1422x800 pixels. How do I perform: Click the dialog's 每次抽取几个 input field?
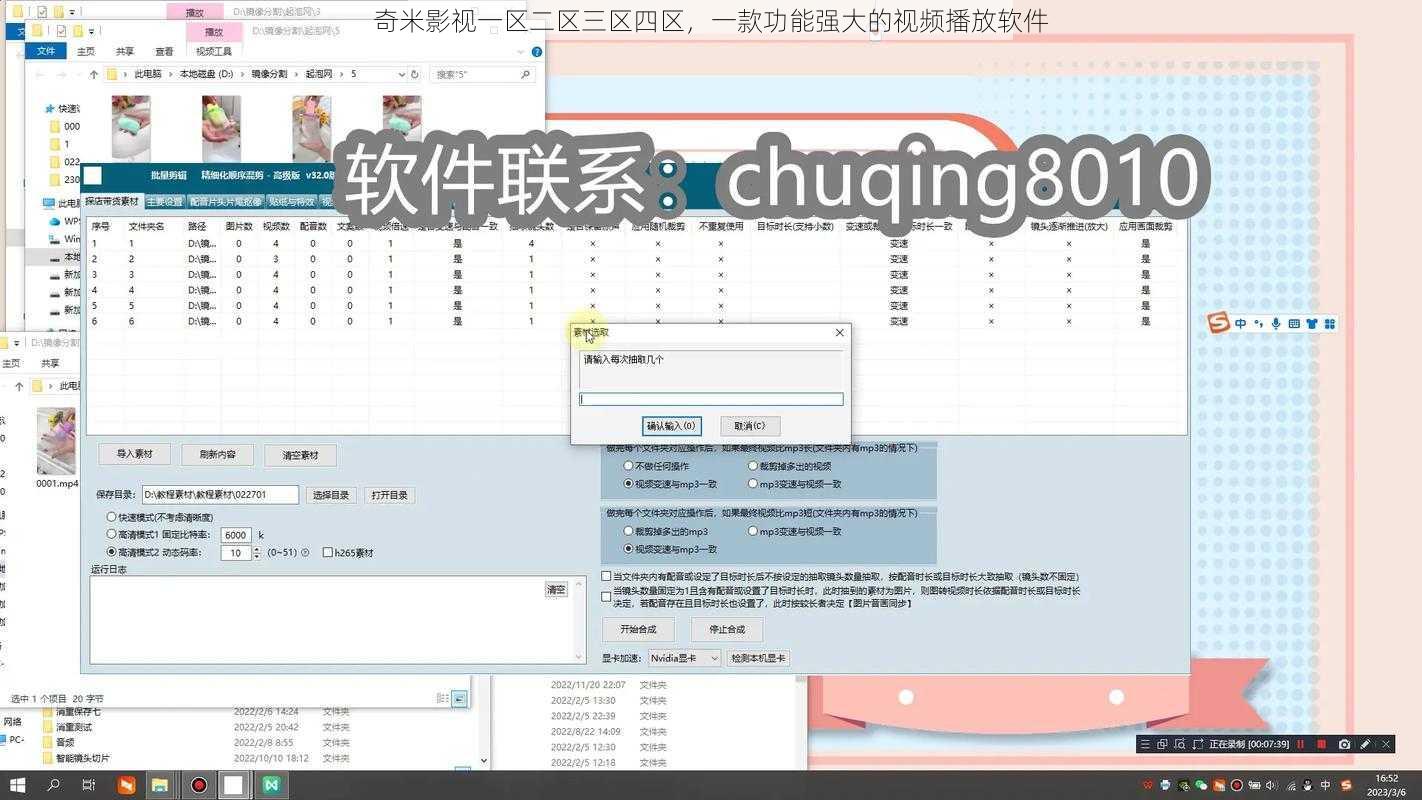tap(711, 399)
